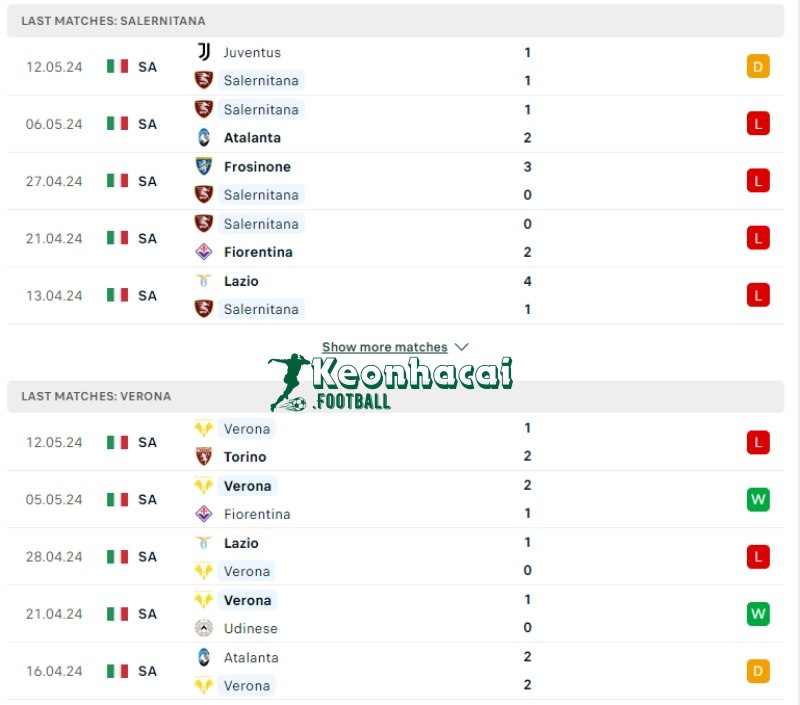Open the Torino team name link

coord(245,456)
